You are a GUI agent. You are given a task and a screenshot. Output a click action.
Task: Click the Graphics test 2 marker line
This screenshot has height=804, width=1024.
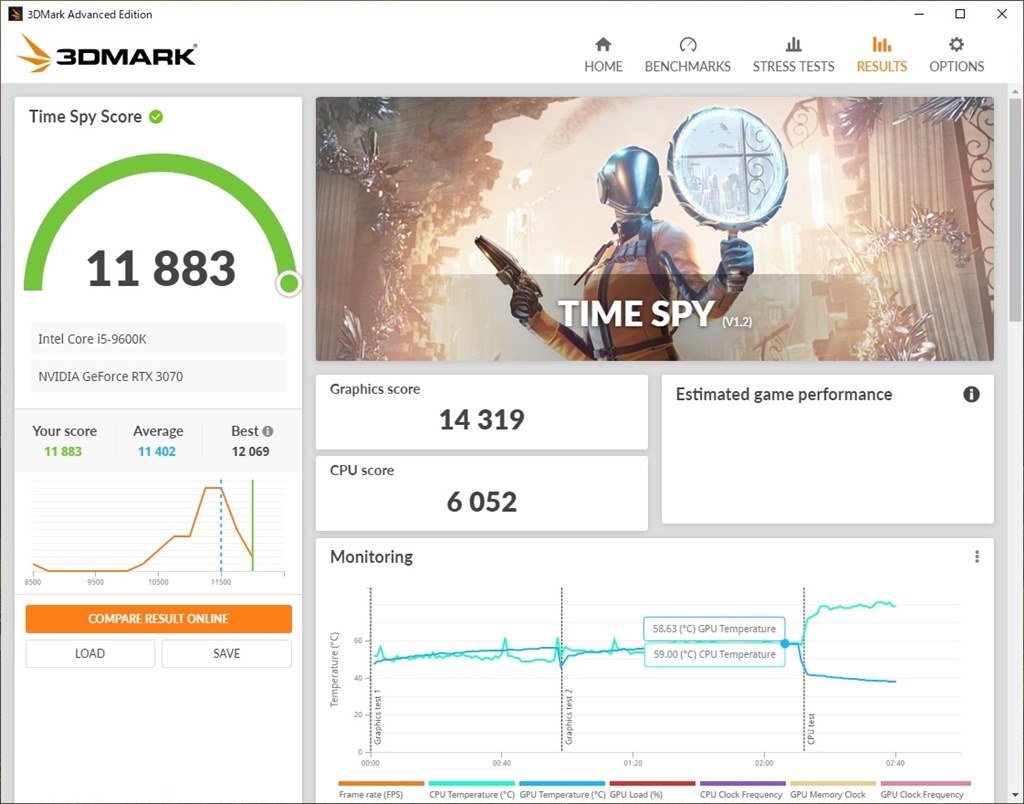tap(562, 669)
